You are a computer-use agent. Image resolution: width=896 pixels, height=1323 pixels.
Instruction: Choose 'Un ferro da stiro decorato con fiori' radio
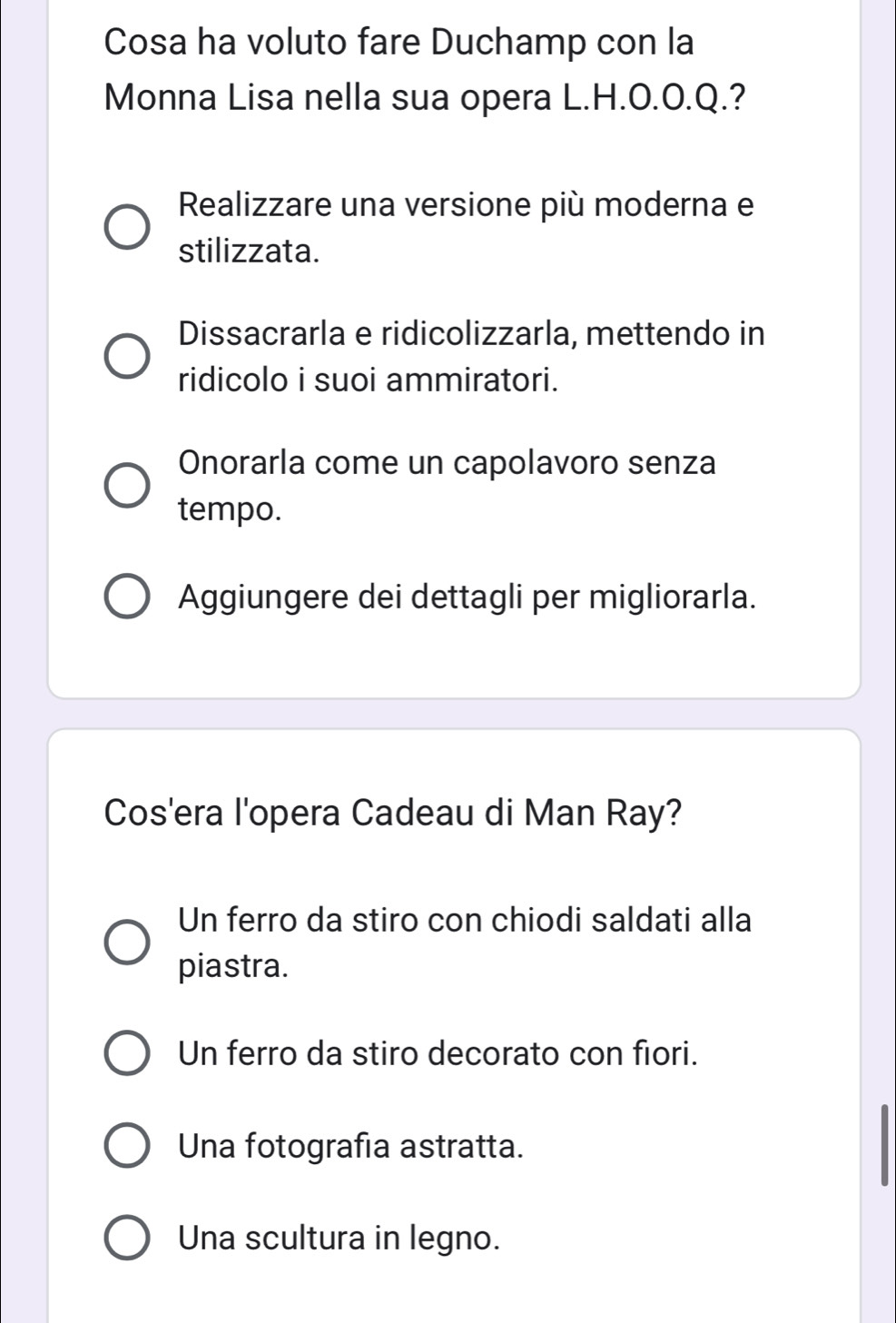127,1053
